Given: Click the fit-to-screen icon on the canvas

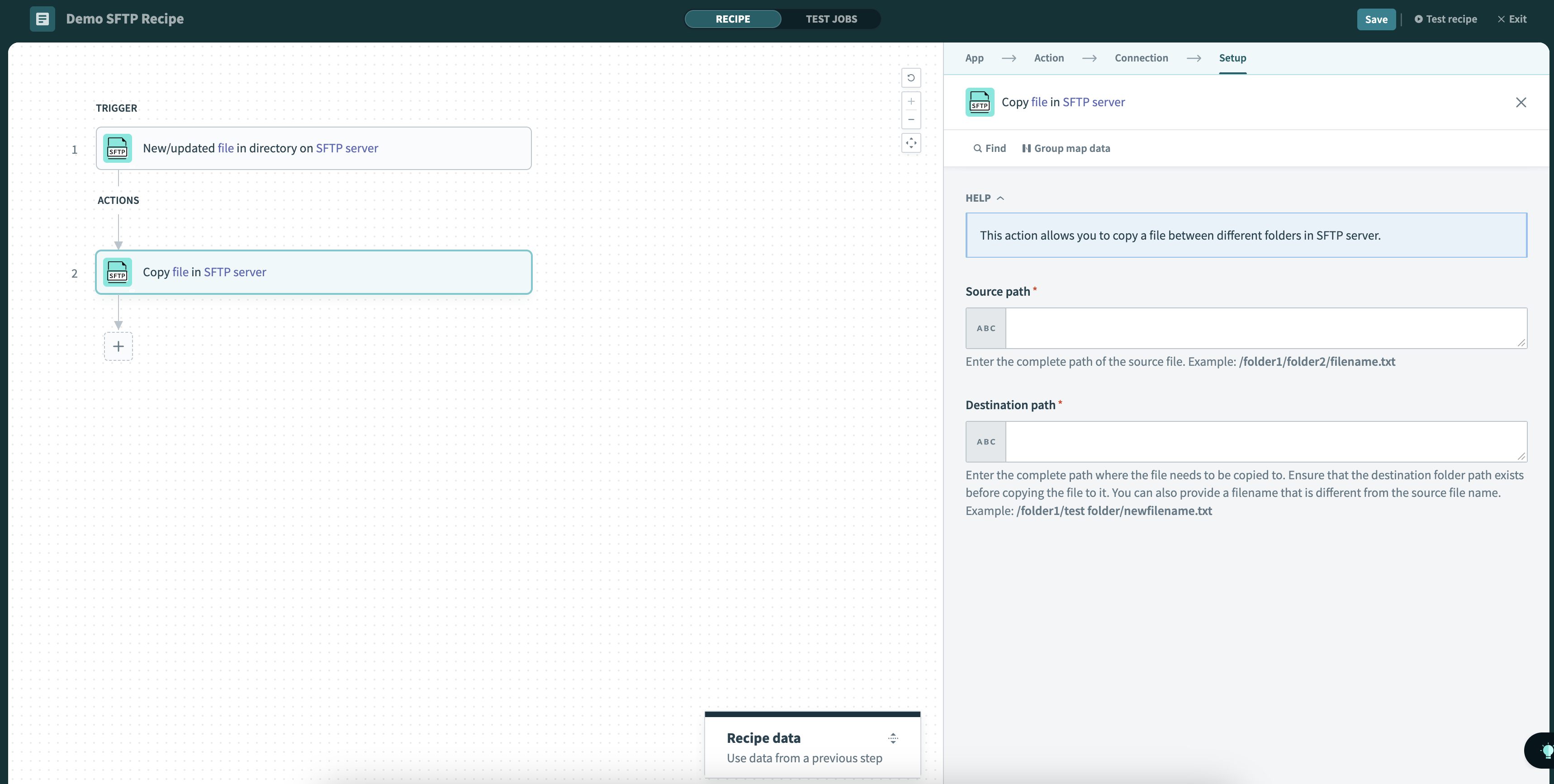Looking at the screenshot, I should click(911, 143).
